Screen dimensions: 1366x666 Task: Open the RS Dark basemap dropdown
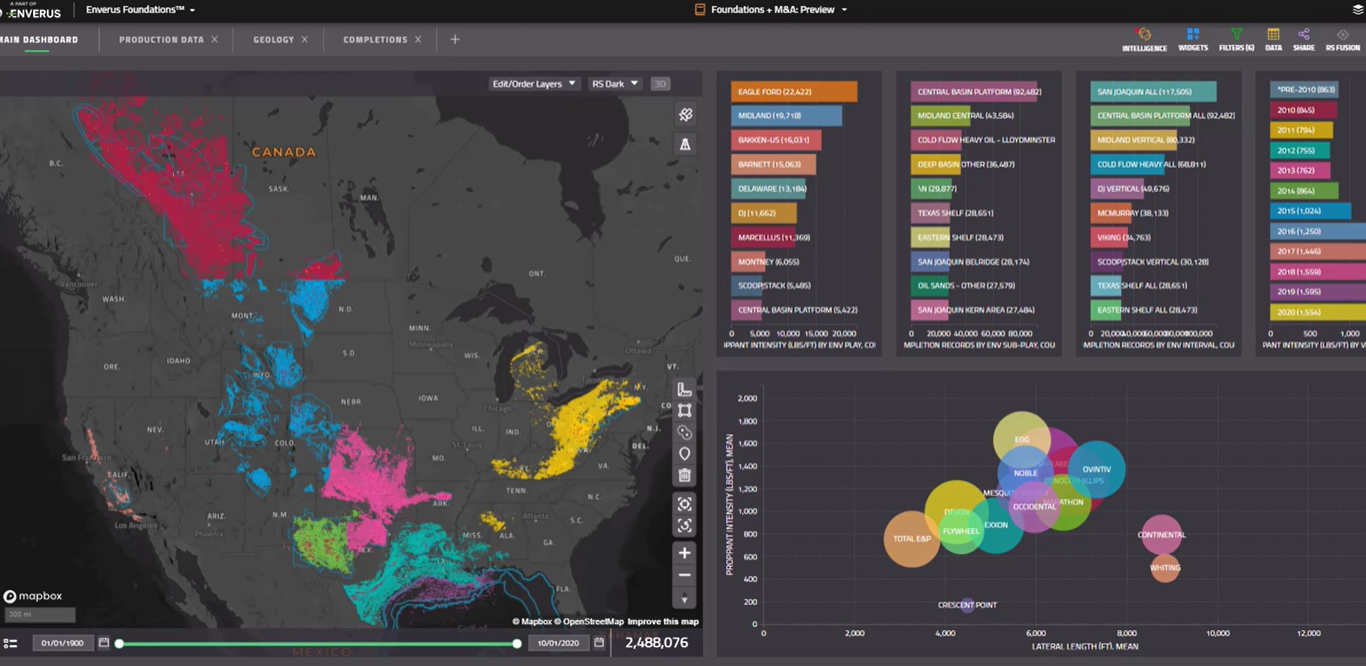click(x=615, y=84)
